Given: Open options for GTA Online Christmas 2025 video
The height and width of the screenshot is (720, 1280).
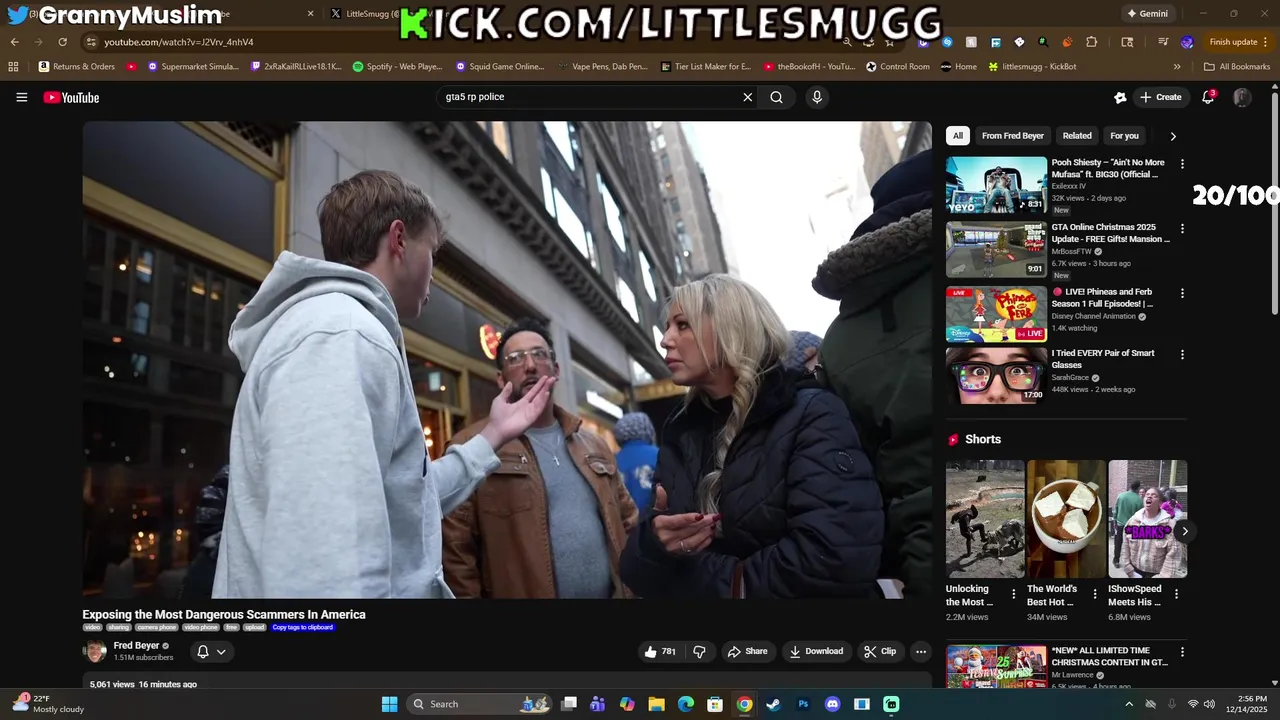Looking at the screenshot, I should click(x=1182, y=228).
